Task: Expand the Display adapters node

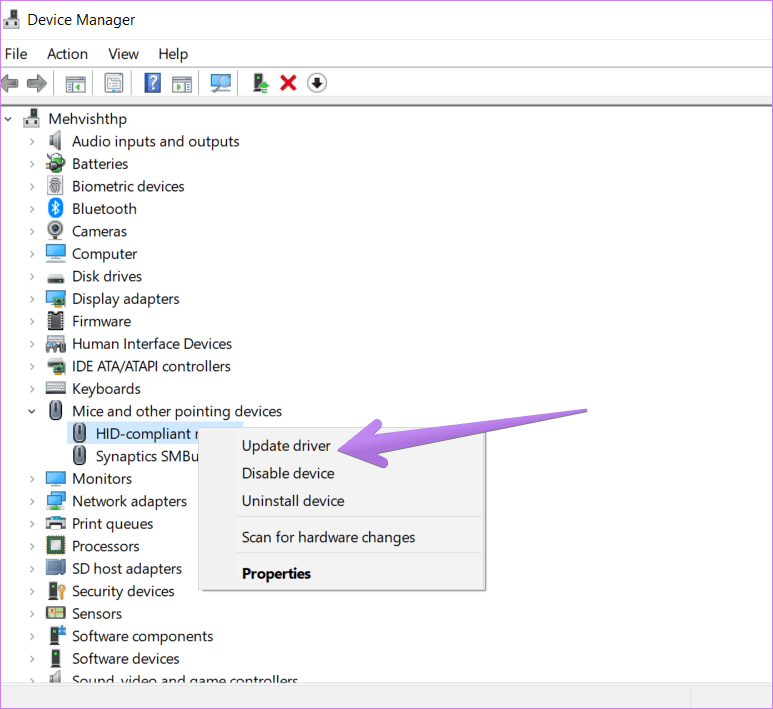Action: pyautogui.click(x=32, y=299)
